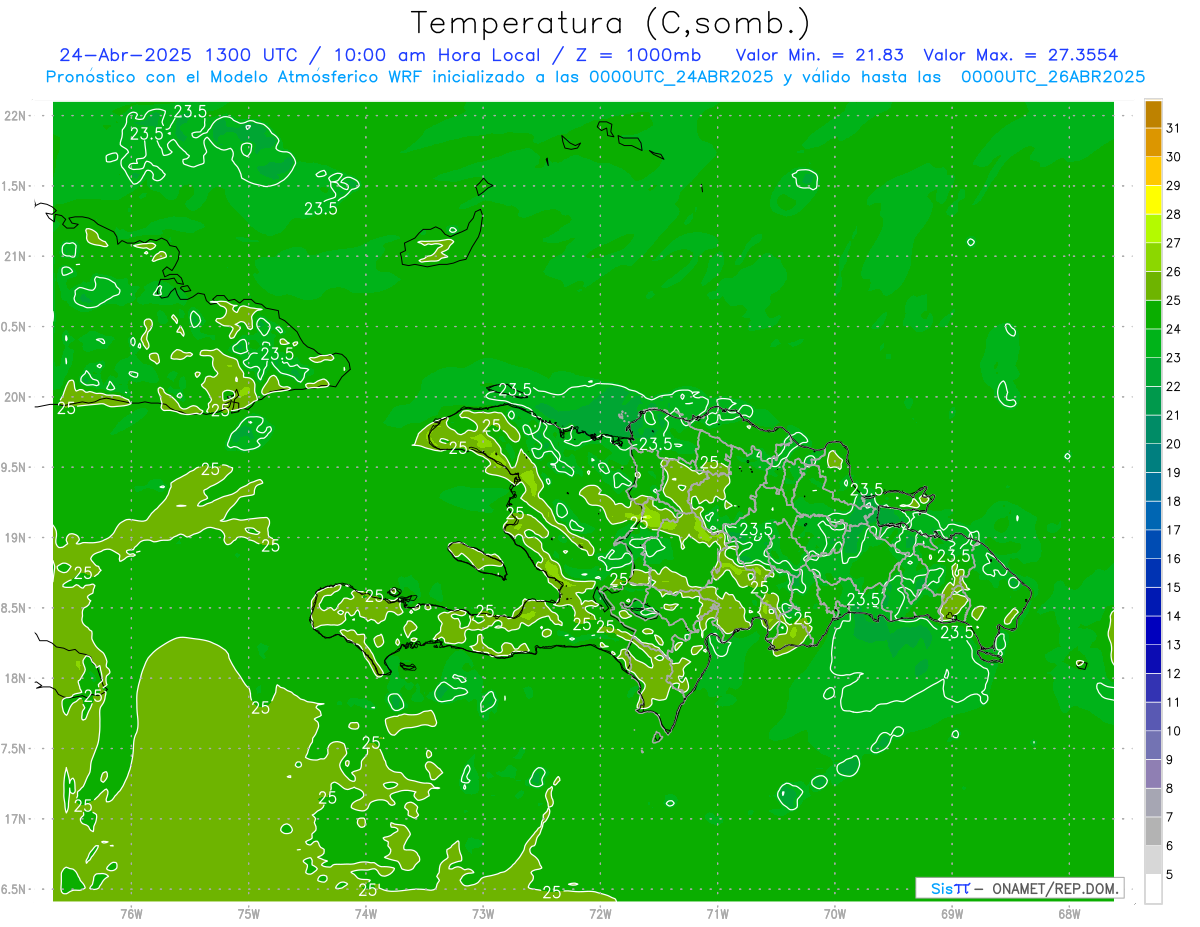The height and width of the screenshot is (927, 1200).
Task: Click the "74W" longitude label
Action: click(x=366, y=913)
